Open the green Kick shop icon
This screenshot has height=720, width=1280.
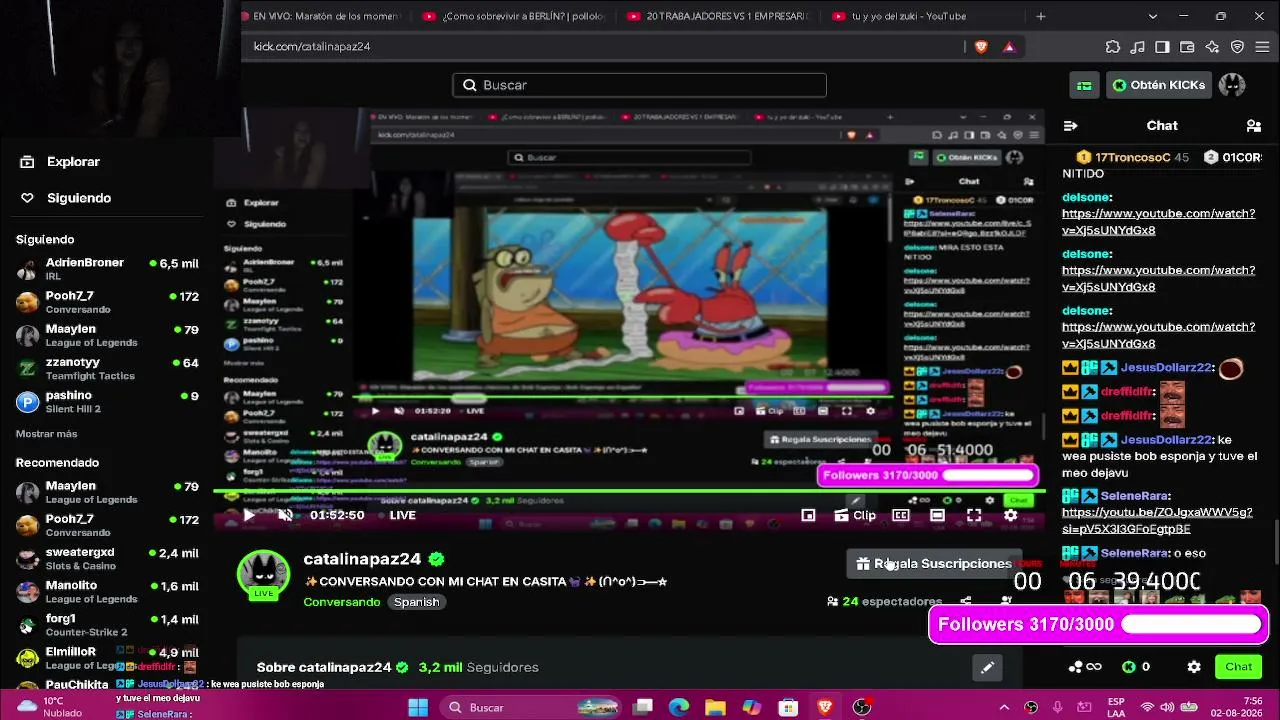point(1084,85)
